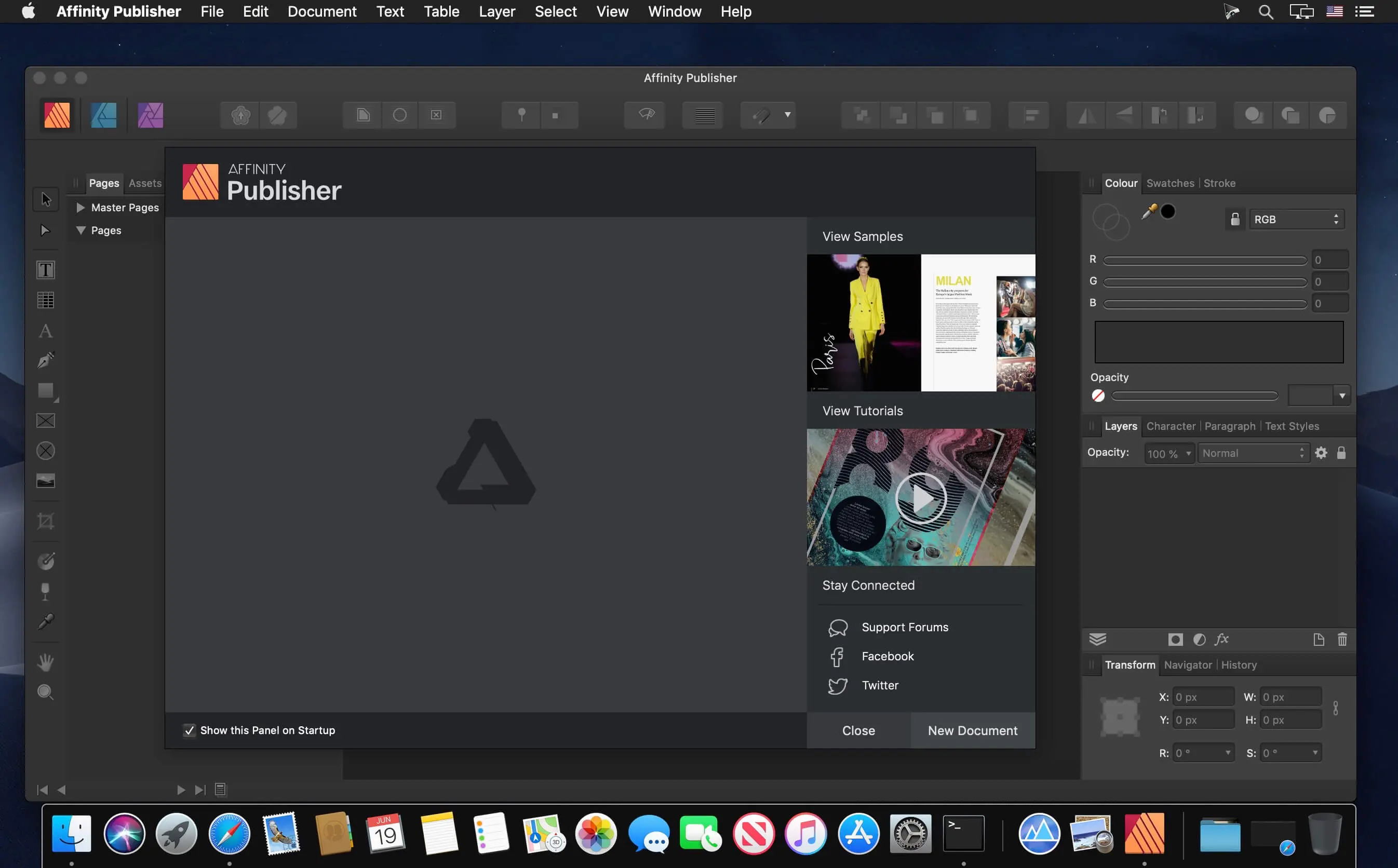The height and width of the screenshot is (868, 1398).
Task: Click the New Document button
Action: 972,730
